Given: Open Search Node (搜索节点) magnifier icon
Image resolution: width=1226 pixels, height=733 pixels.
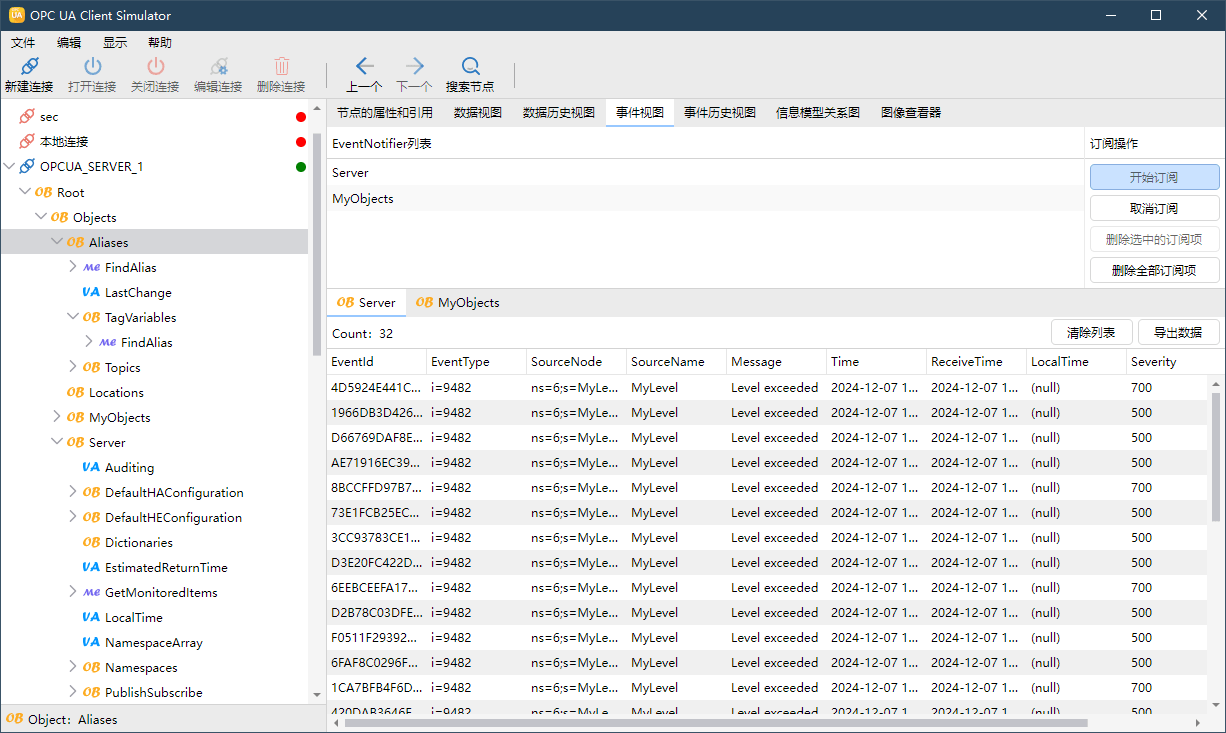Looking at the screenshot, I should (470, 68).
